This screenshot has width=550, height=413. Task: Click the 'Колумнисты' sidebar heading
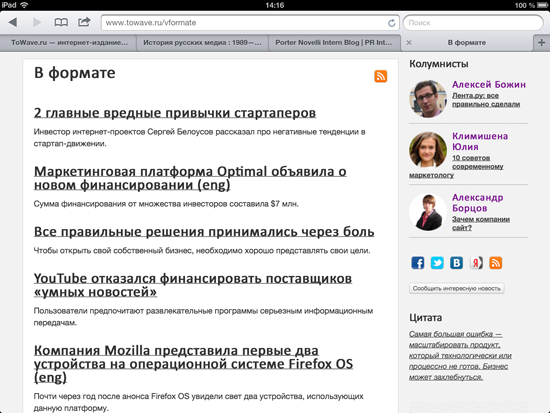(x=438, y=64)
